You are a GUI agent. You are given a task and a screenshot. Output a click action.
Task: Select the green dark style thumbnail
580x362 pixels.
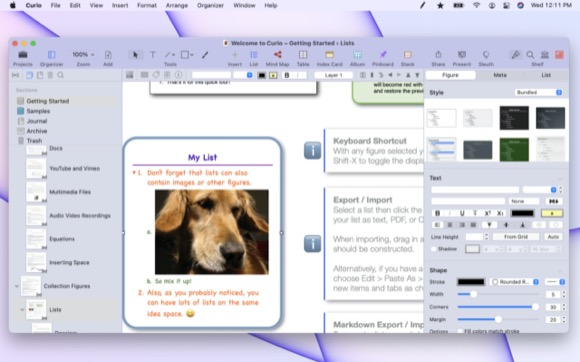[514, 149]
